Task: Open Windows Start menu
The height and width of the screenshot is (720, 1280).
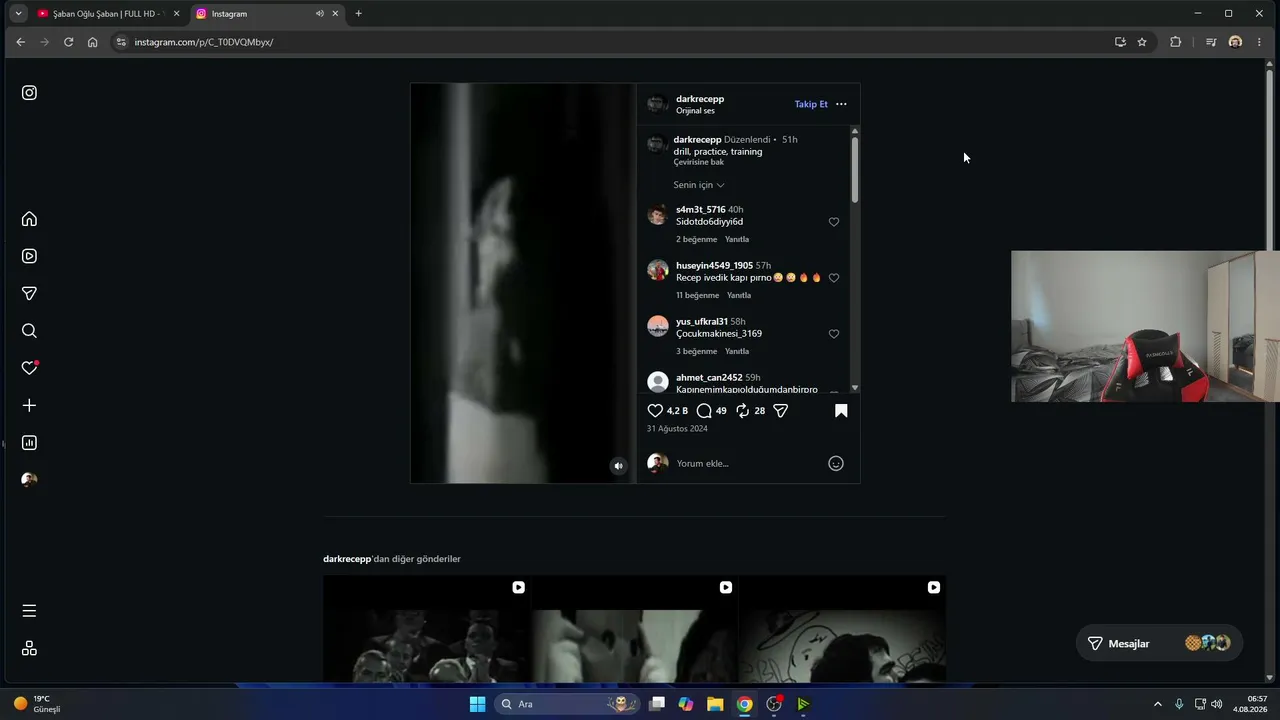Action: [477, 704]
